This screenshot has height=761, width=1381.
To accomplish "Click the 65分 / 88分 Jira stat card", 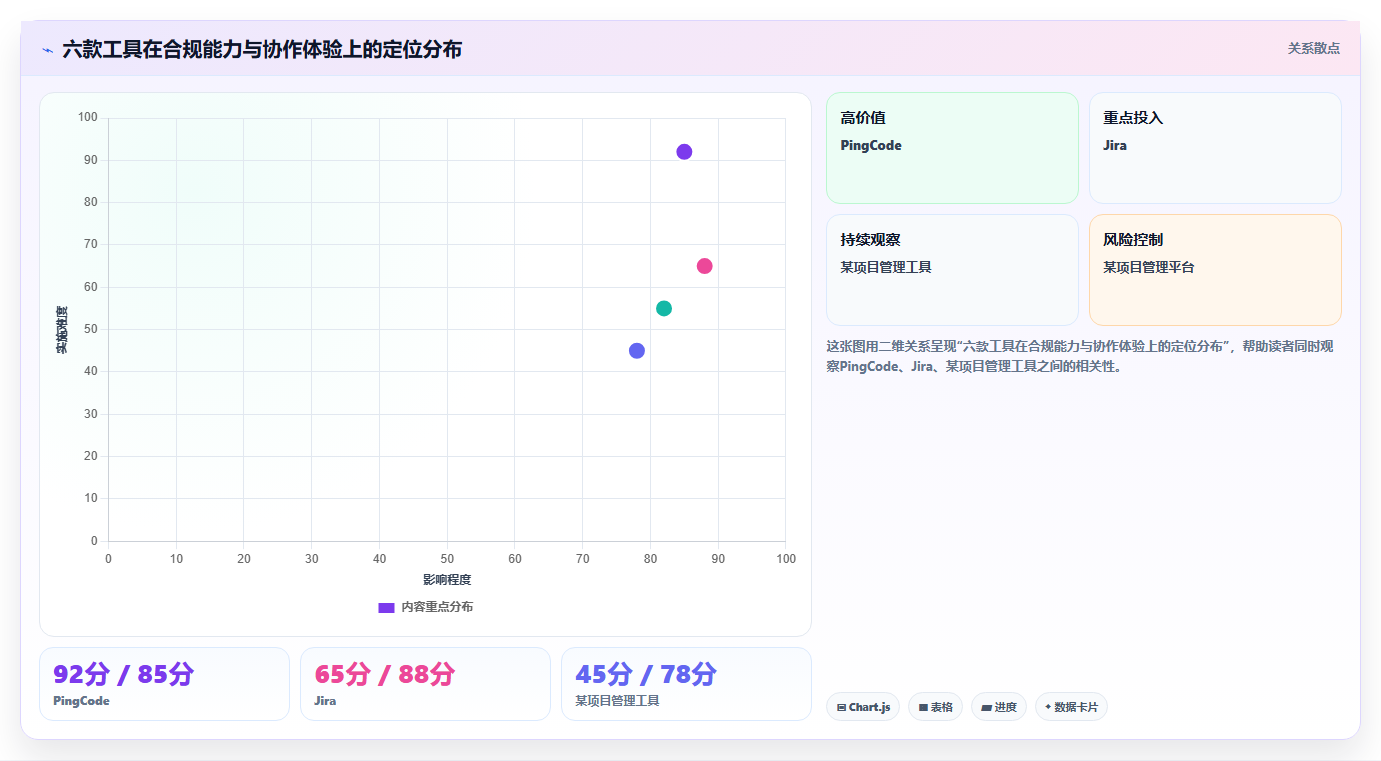I will [x=425, y=684].
